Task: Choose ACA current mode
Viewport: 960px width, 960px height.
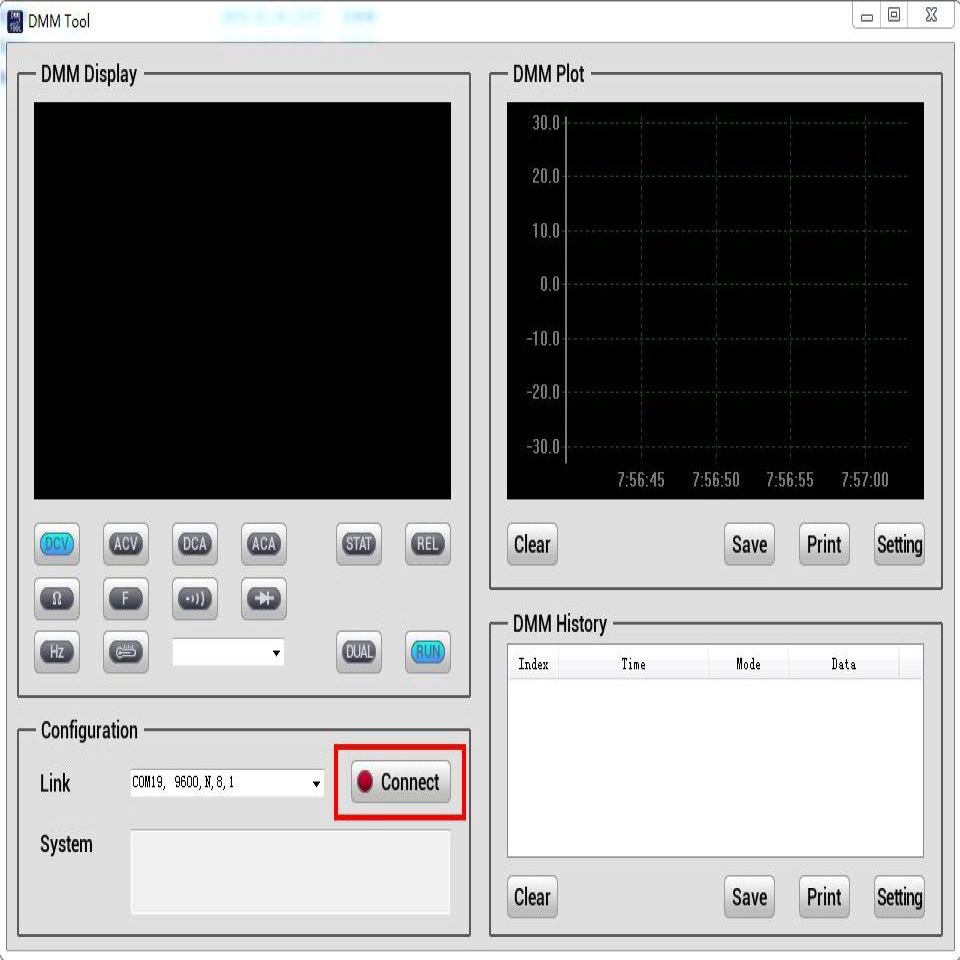Action: pos(263,544)
